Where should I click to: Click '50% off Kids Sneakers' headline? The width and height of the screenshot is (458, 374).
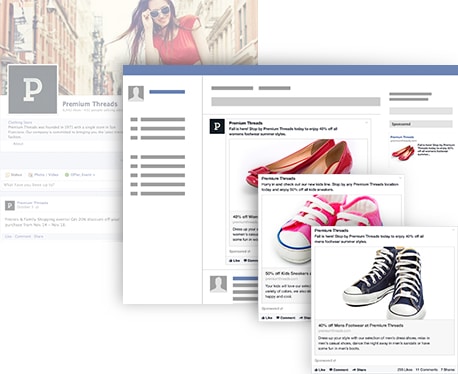(x=288, y=273)
